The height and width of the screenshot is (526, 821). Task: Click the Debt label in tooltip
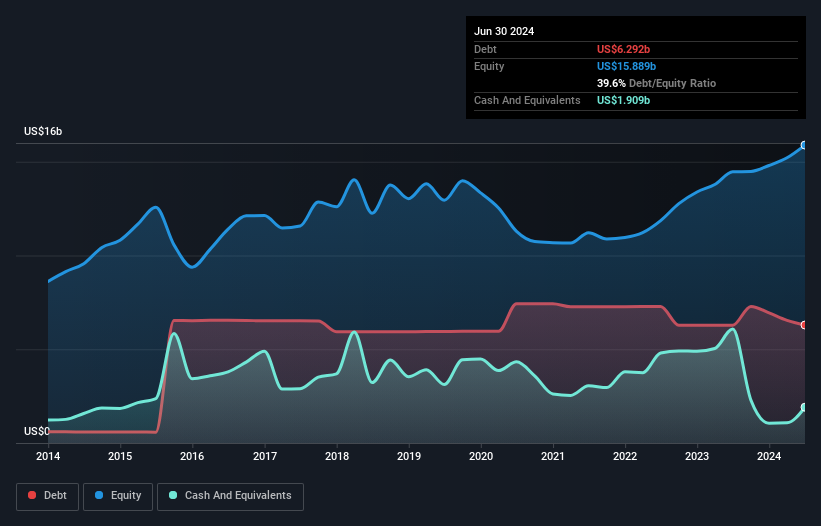[x=485, y=49]
